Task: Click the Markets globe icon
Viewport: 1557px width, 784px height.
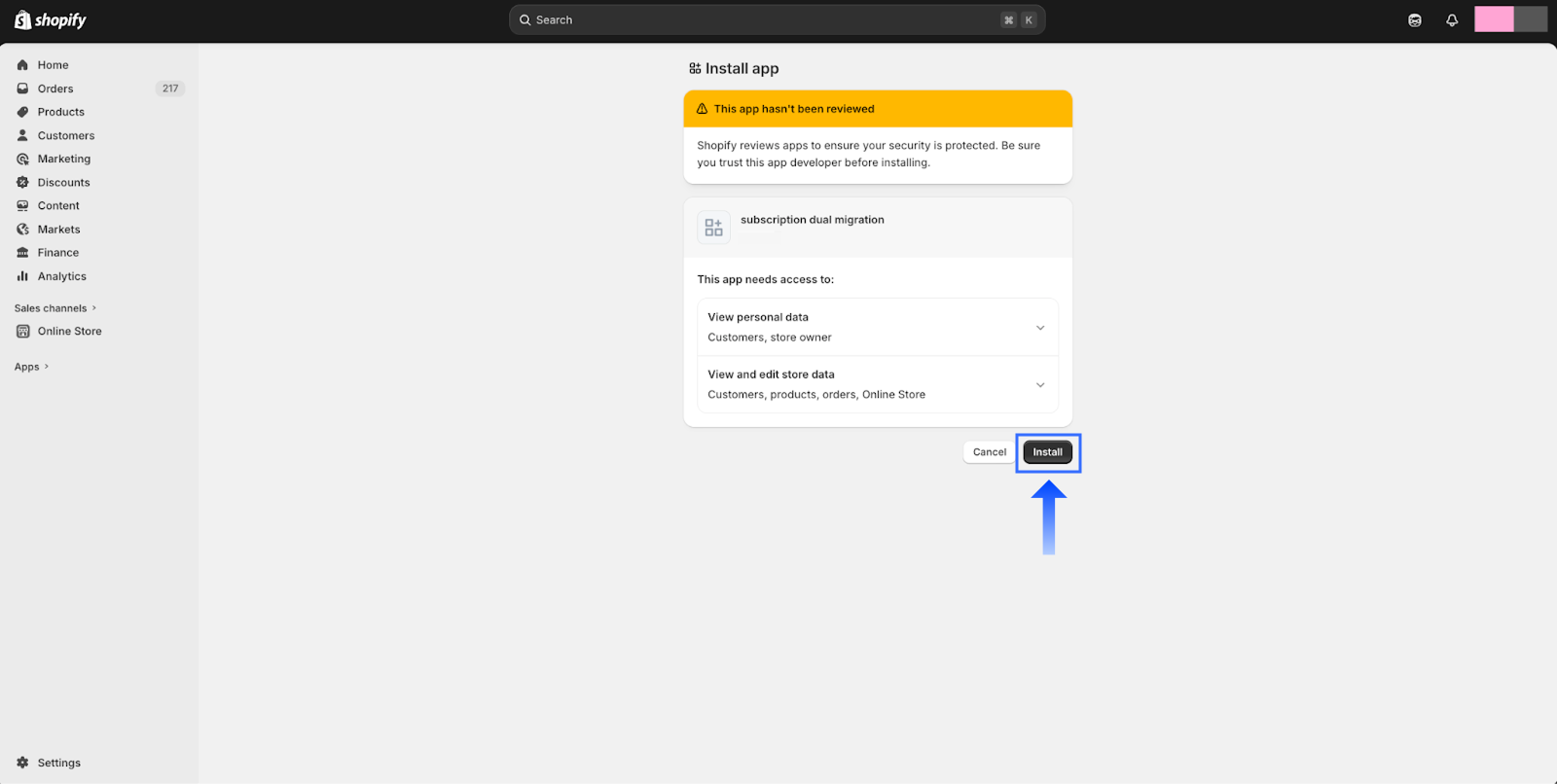Action: click(x=22, y=230)
